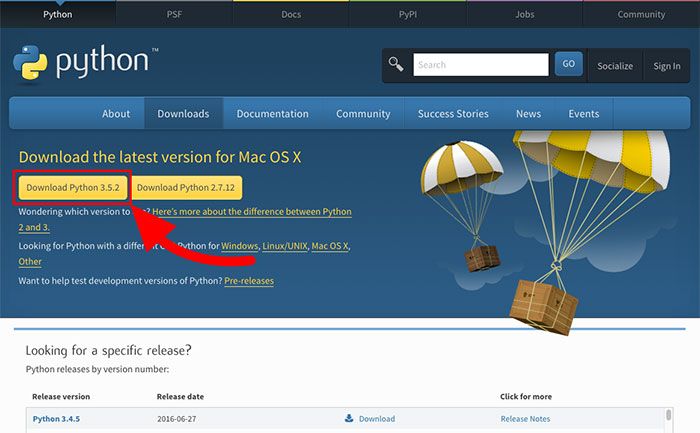This screenshot has height=433, width=700.
Task: Click the Download Python 2.7.12 button
Action: pos(186,187)
